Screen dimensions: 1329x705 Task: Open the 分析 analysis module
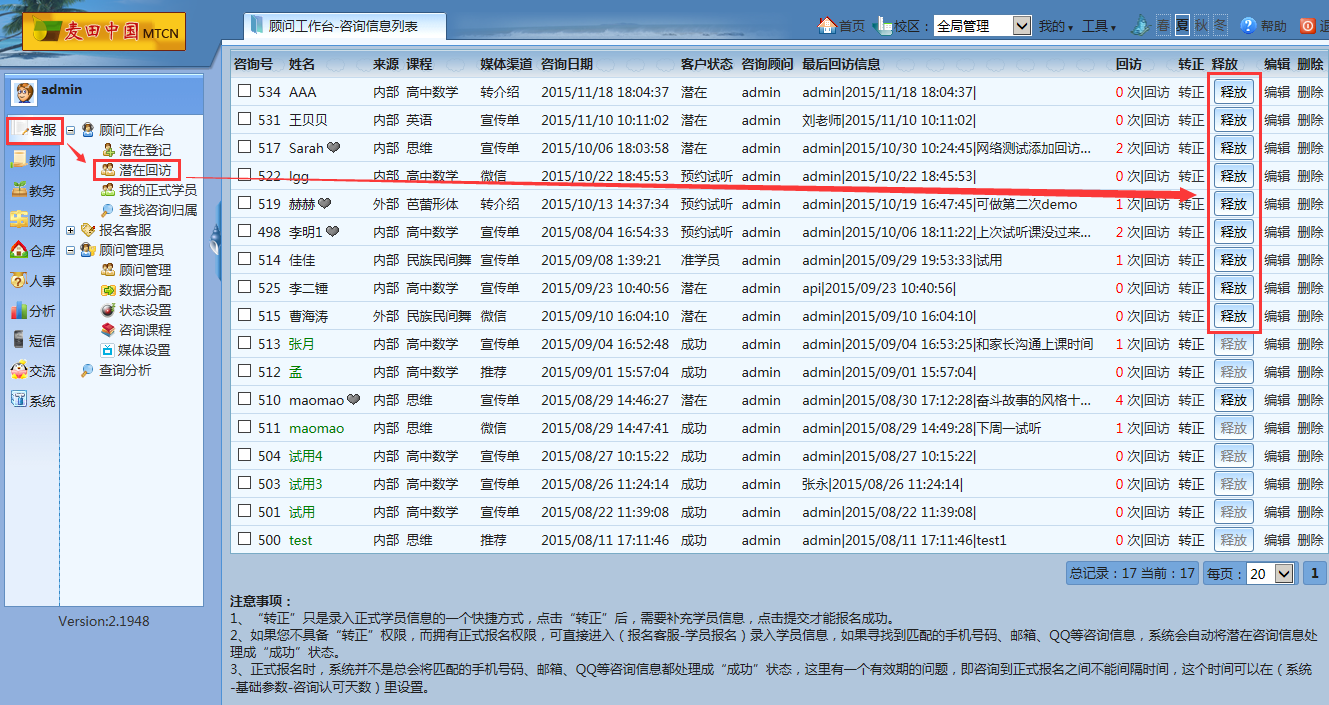tap(33, 310)
